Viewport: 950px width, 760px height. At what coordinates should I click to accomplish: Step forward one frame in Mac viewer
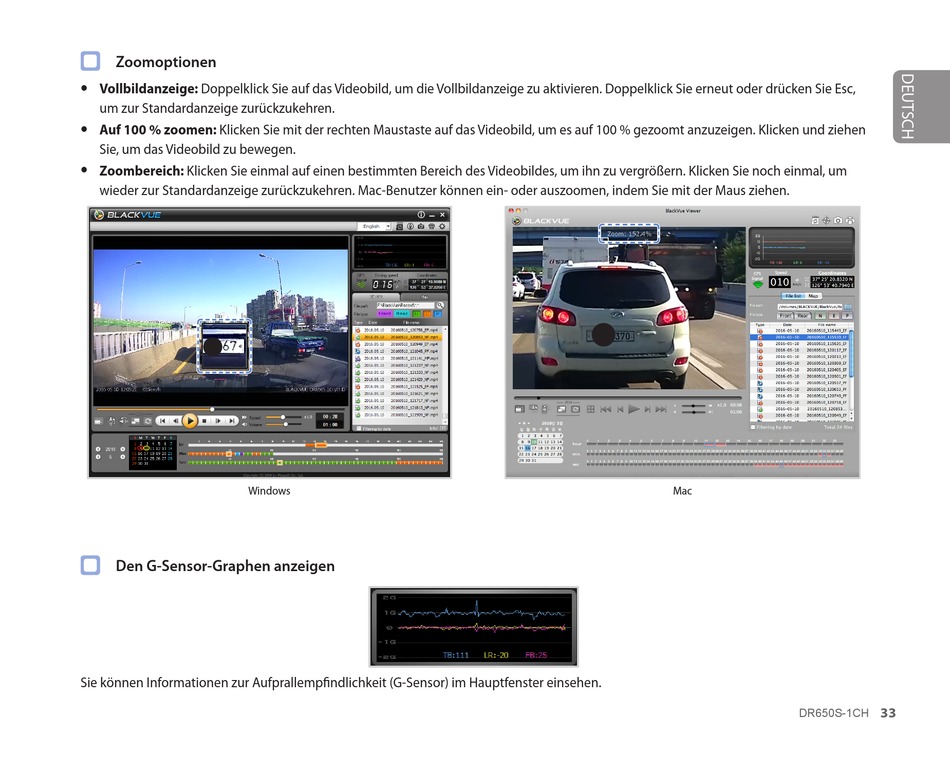click(x=648, y=409)
